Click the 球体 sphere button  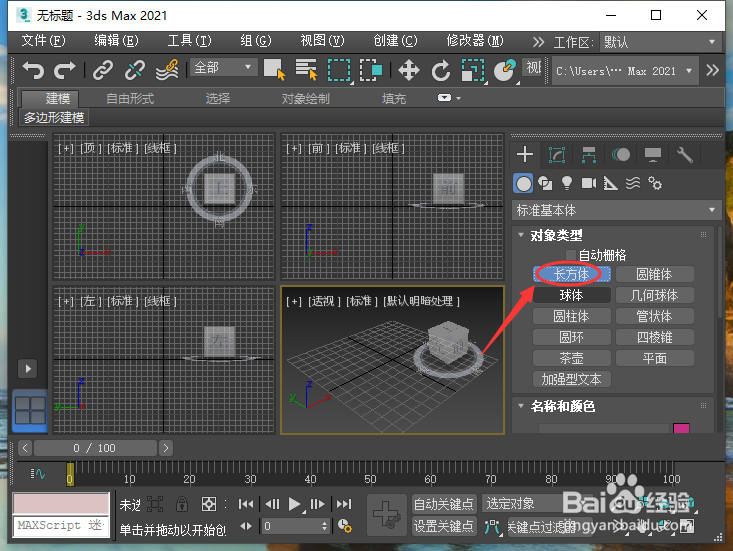[571, 295]
